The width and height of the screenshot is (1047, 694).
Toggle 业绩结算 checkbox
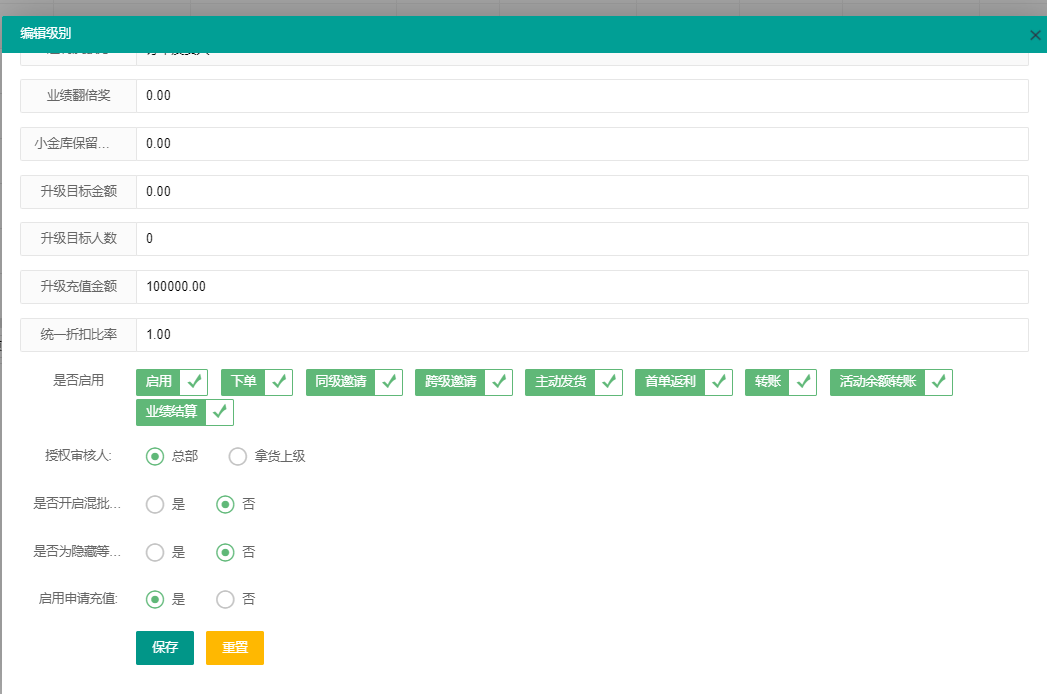pos(185,412)
